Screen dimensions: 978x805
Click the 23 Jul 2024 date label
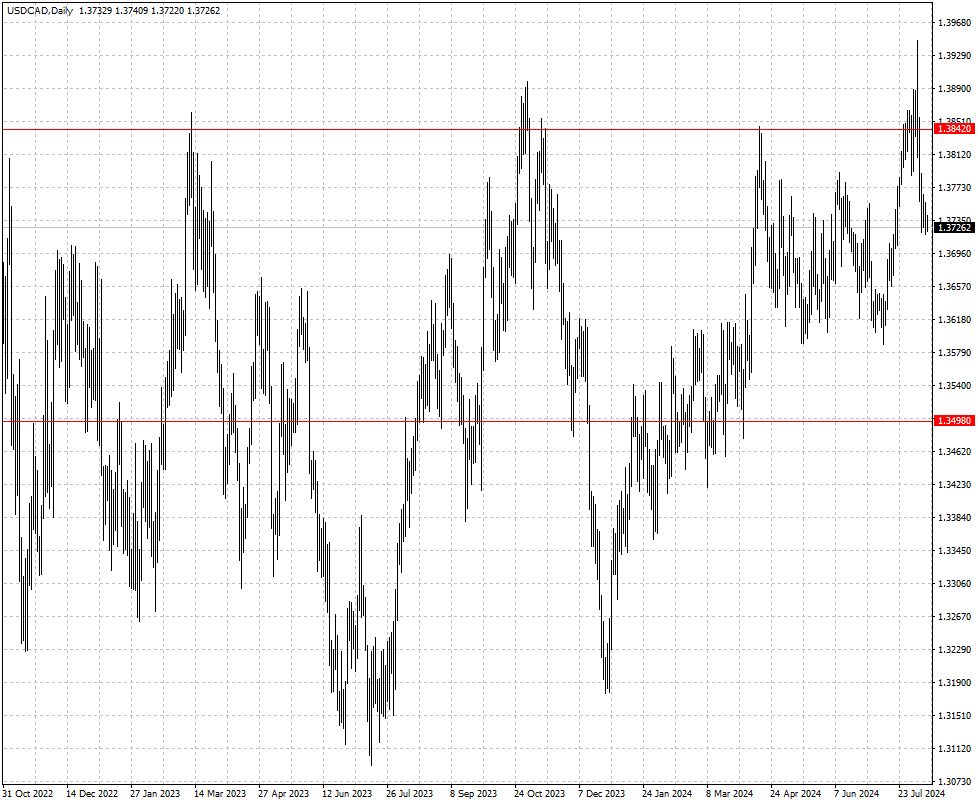click(x=922, y=794)
